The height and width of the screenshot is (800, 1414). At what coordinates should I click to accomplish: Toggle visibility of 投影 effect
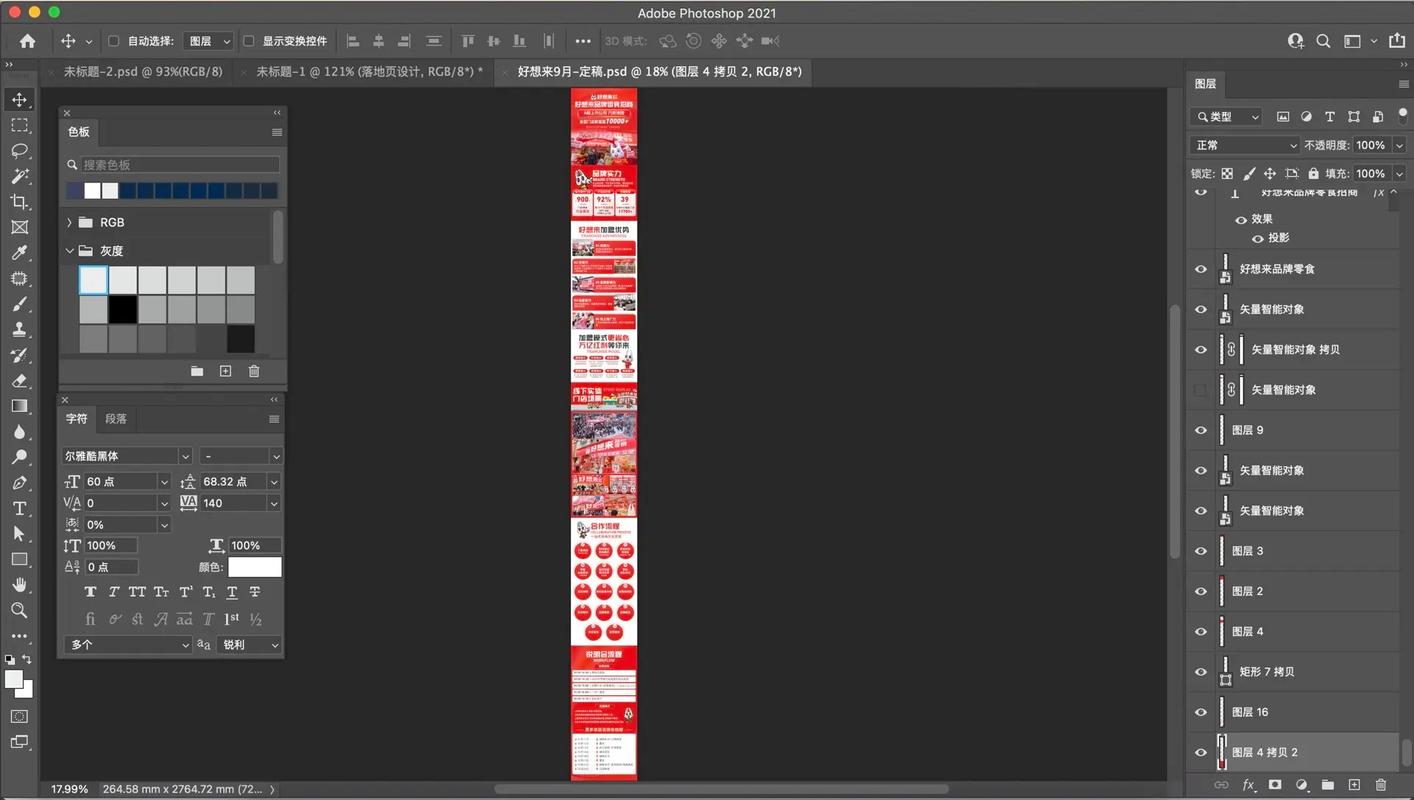coord(1258,238)
